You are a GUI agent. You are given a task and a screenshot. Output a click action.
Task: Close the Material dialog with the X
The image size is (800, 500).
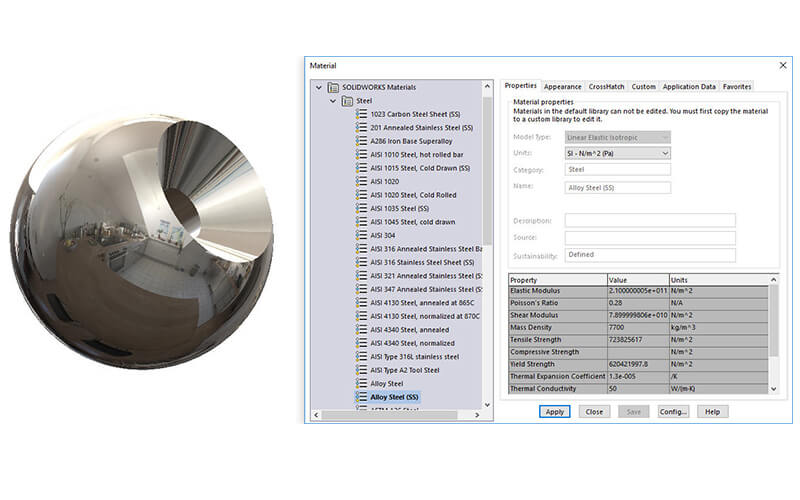point(783,65)
